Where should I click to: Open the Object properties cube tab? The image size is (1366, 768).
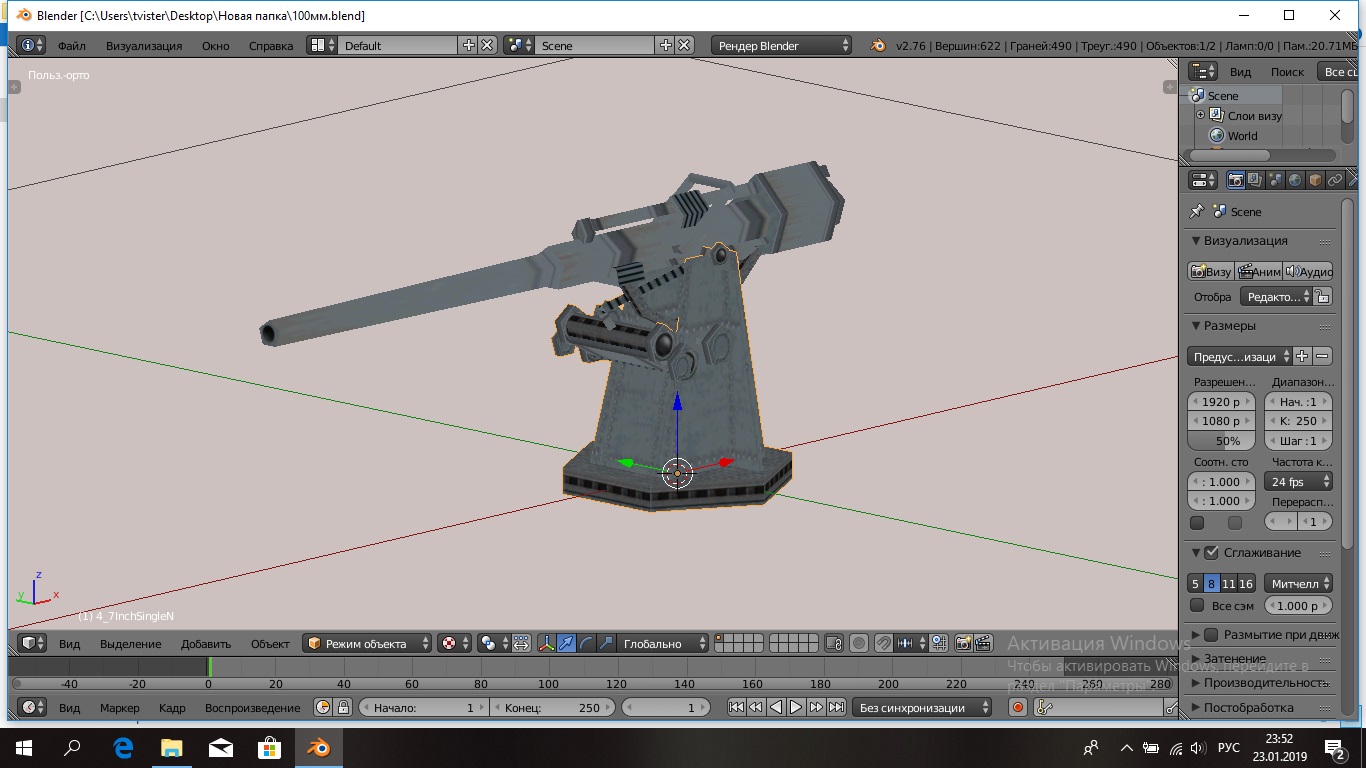(x=1315, y=181)
